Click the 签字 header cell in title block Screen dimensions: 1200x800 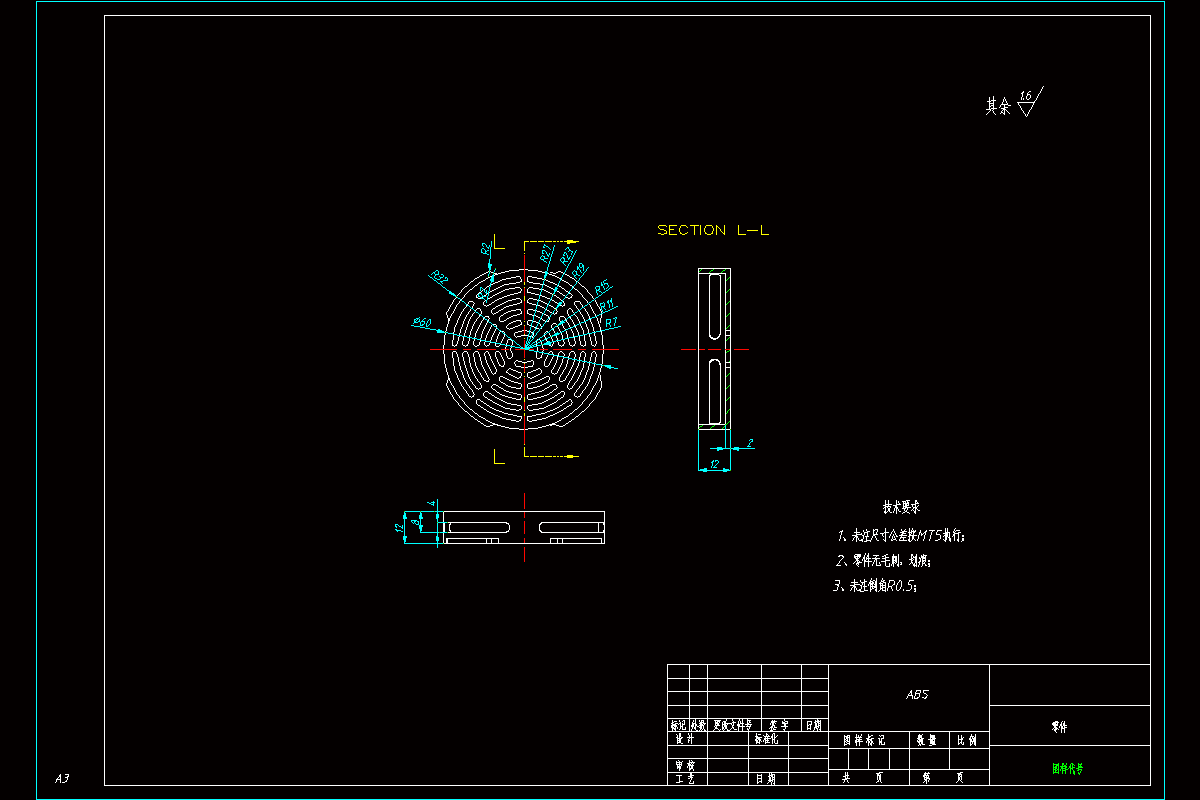(x=779, y=725)
